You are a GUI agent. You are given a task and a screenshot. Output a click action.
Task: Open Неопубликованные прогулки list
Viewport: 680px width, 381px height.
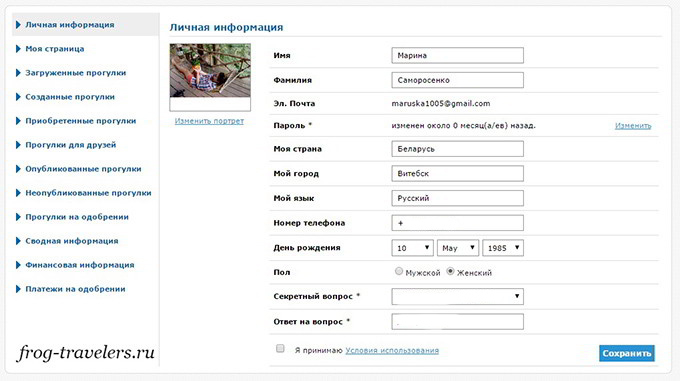(88, 193)
